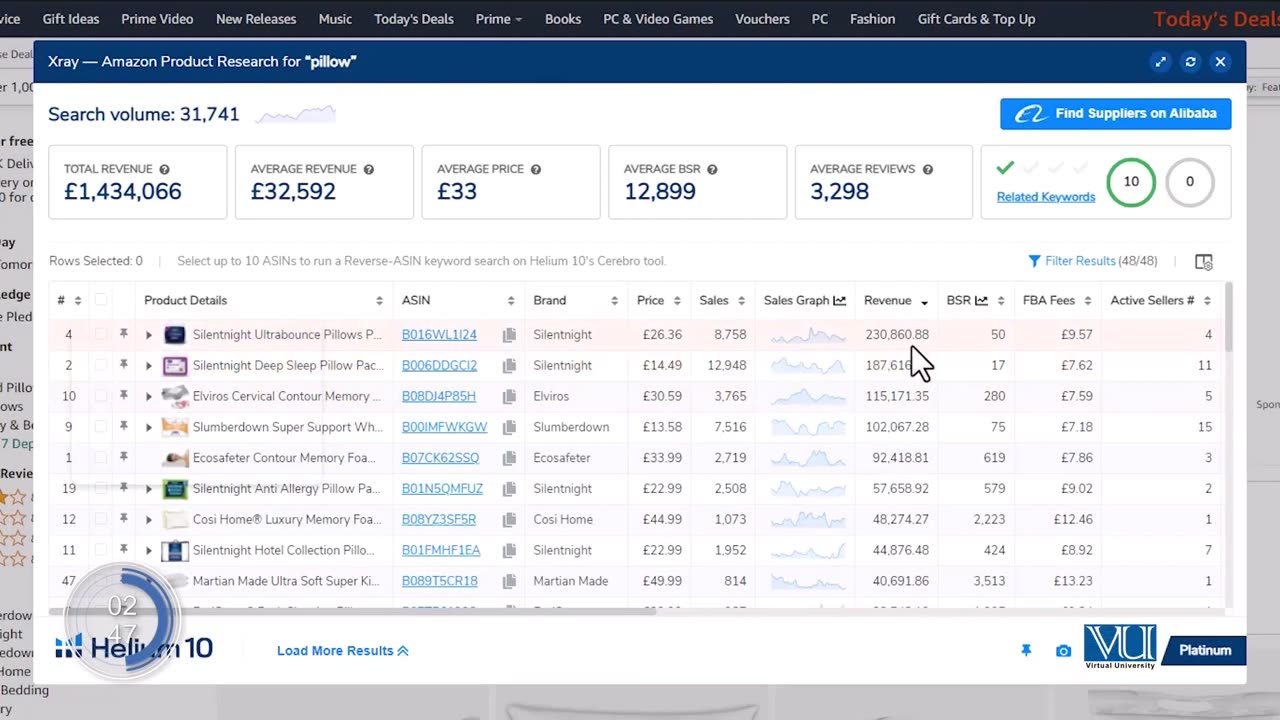This screenshot has width=1280, height=720.
Task: Open Gift Cards & Top Up menu item
Action: [x=976, y=19]
